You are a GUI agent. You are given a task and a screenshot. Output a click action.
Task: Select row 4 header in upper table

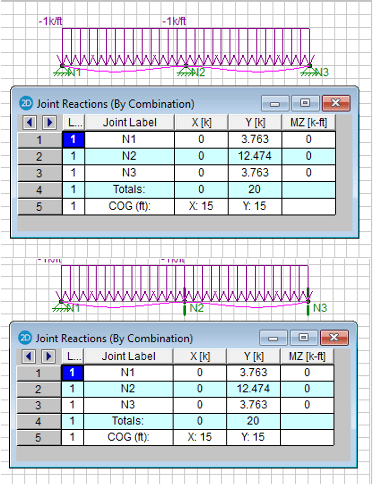[x=39, y=190]
